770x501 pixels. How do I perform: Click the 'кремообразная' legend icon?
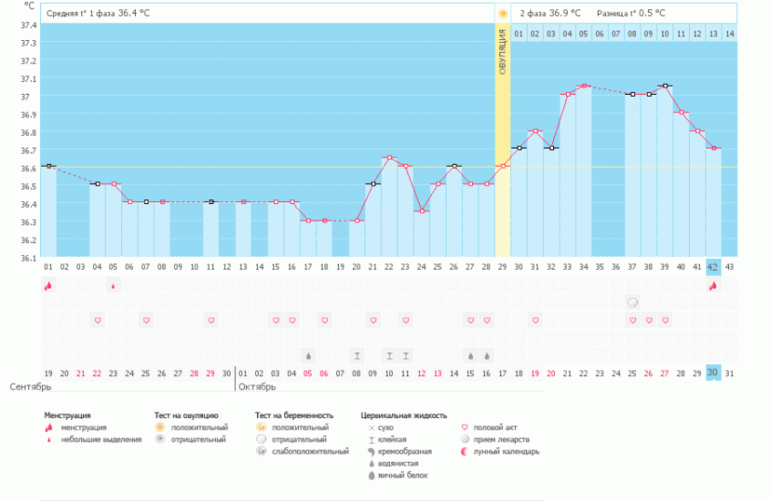(x=371, y=451)
